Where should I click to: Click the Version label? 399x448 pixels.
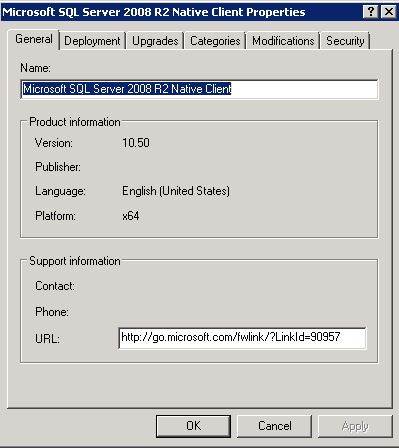tap(54, 143)
